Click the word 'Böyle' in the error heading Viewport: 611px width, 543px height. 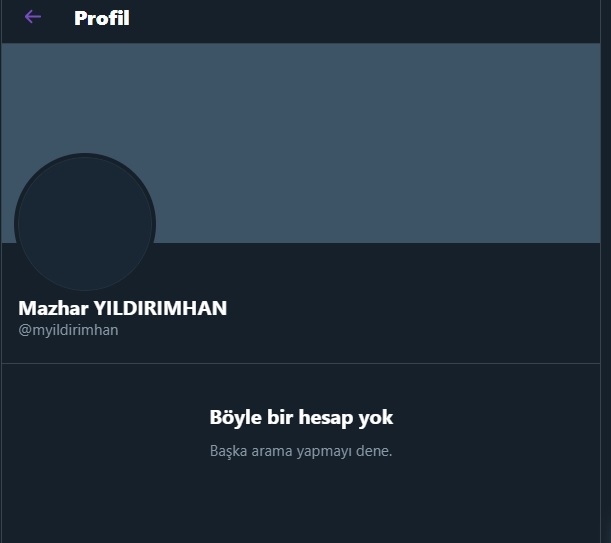tap(235, 417)
